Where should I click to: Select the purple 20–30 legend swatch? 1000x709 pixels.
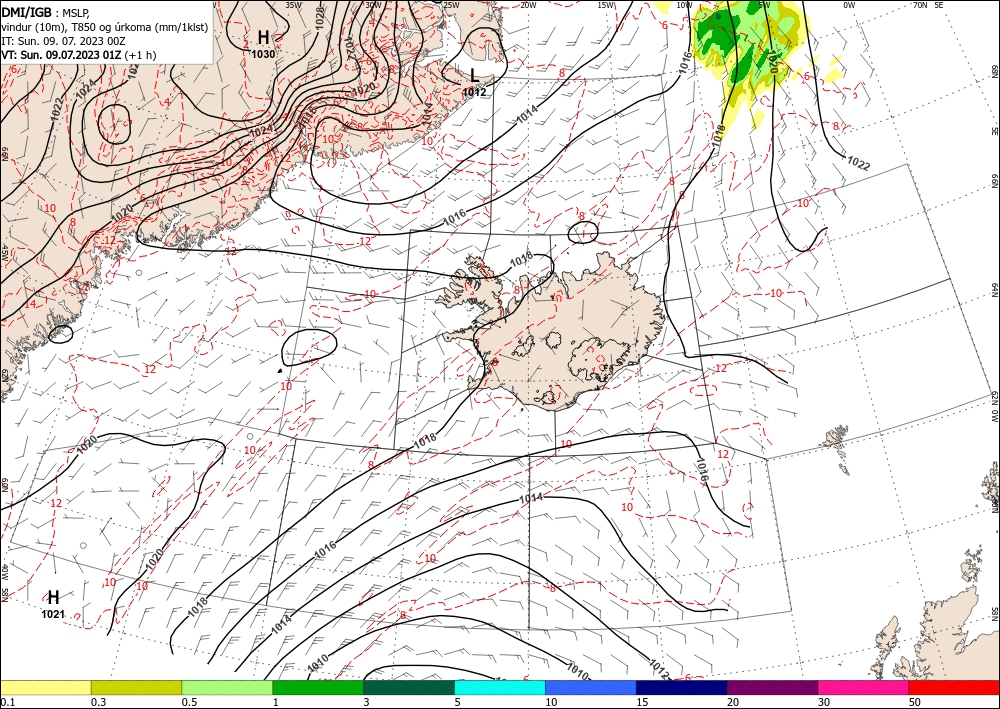pyautogui.click(x=772, y=687)
